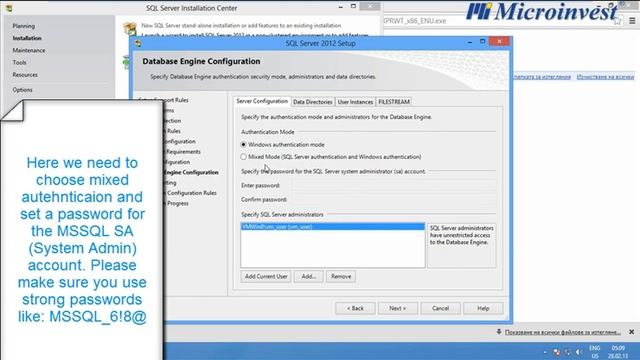
Task: Click the Installation Center title bar icon
Action: click(x=9, y=8)
